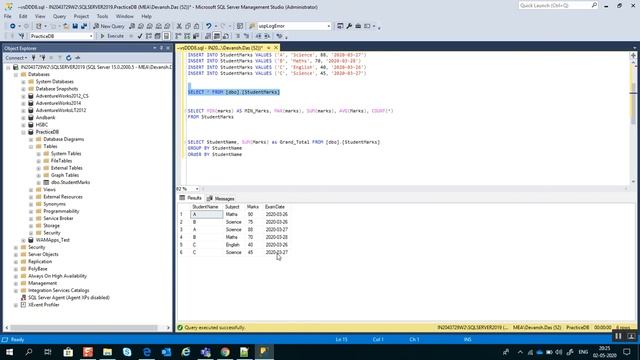Click the Save file toolbar icon
This screenshot has height=360, width=640.
point(75,26)
